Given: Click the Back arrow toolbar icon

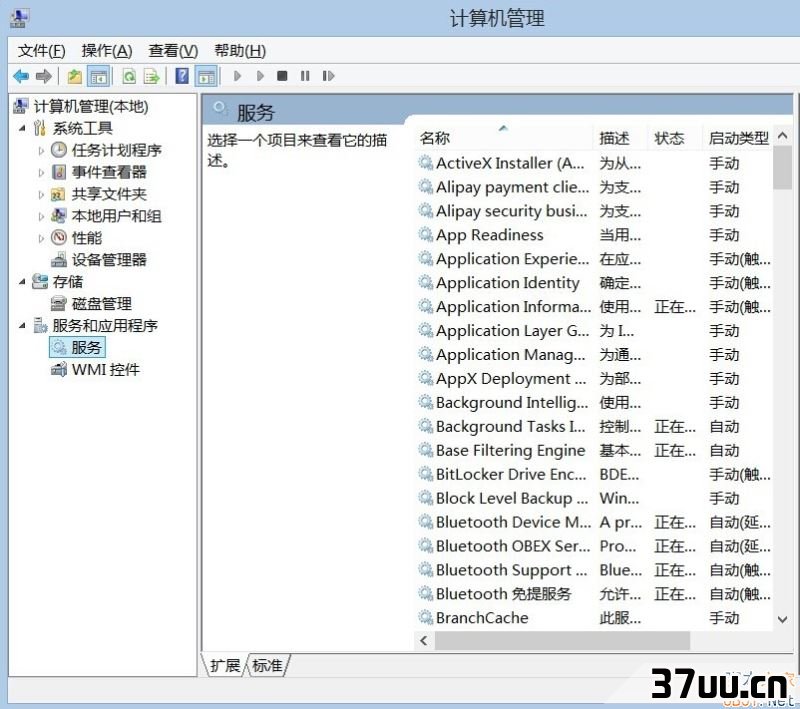Looking at the screenshot, I should tap(21, 77).
